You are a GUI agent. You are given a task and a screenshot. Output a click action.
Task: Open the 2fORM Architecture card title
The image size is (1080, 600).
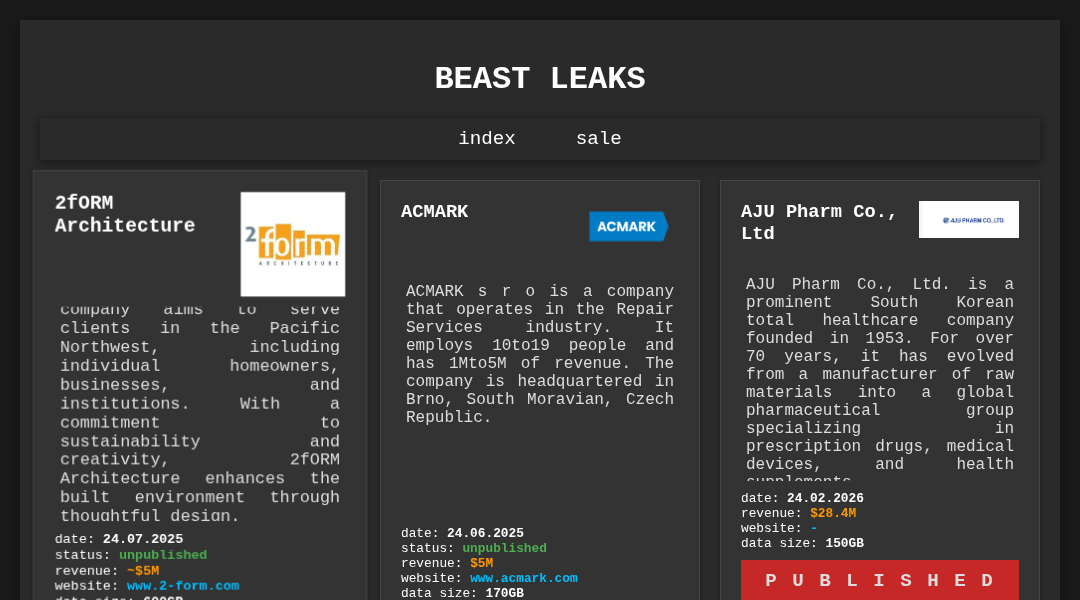coord(125,214)
